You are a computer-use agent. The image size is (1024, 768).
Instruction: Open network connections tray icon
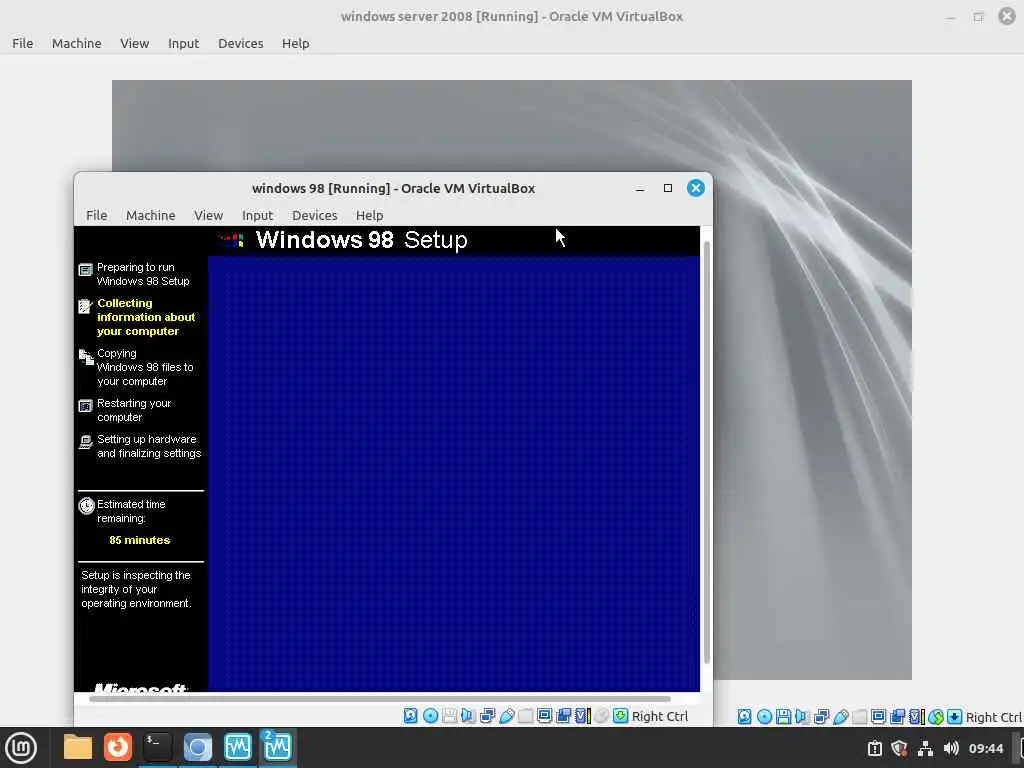925,748
